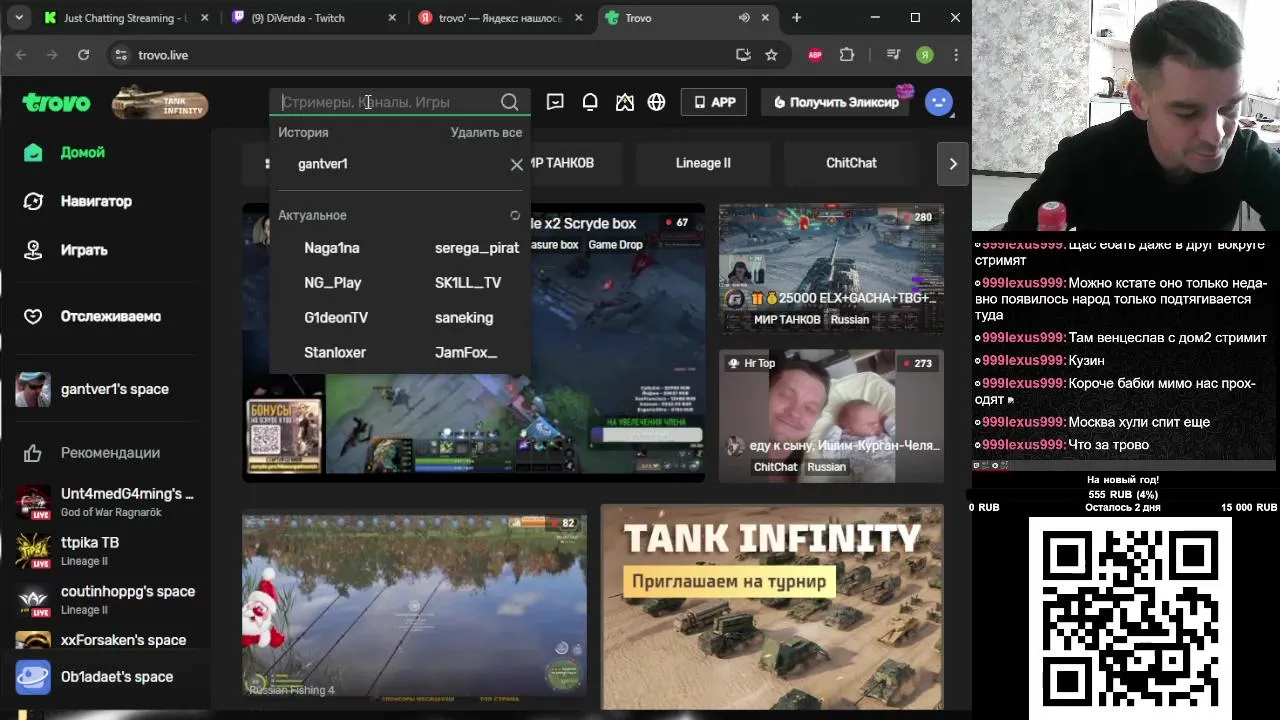The width and height of the screenshot is (1280, 720).
Task: Open language globe icon
Action: pos(656,102)
